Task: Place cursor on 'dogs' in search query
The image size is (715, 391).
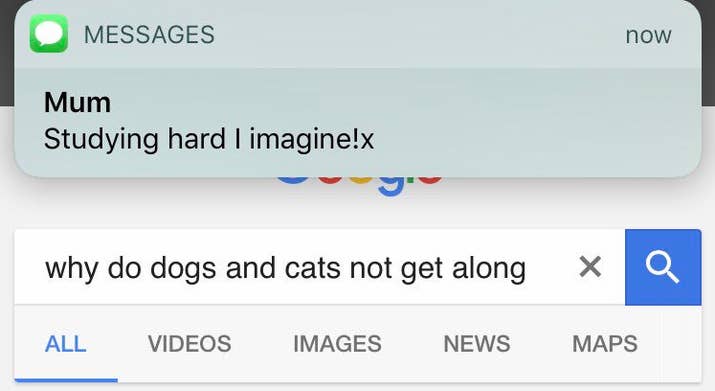Action: pyautogui.click(x=183, y=268)
